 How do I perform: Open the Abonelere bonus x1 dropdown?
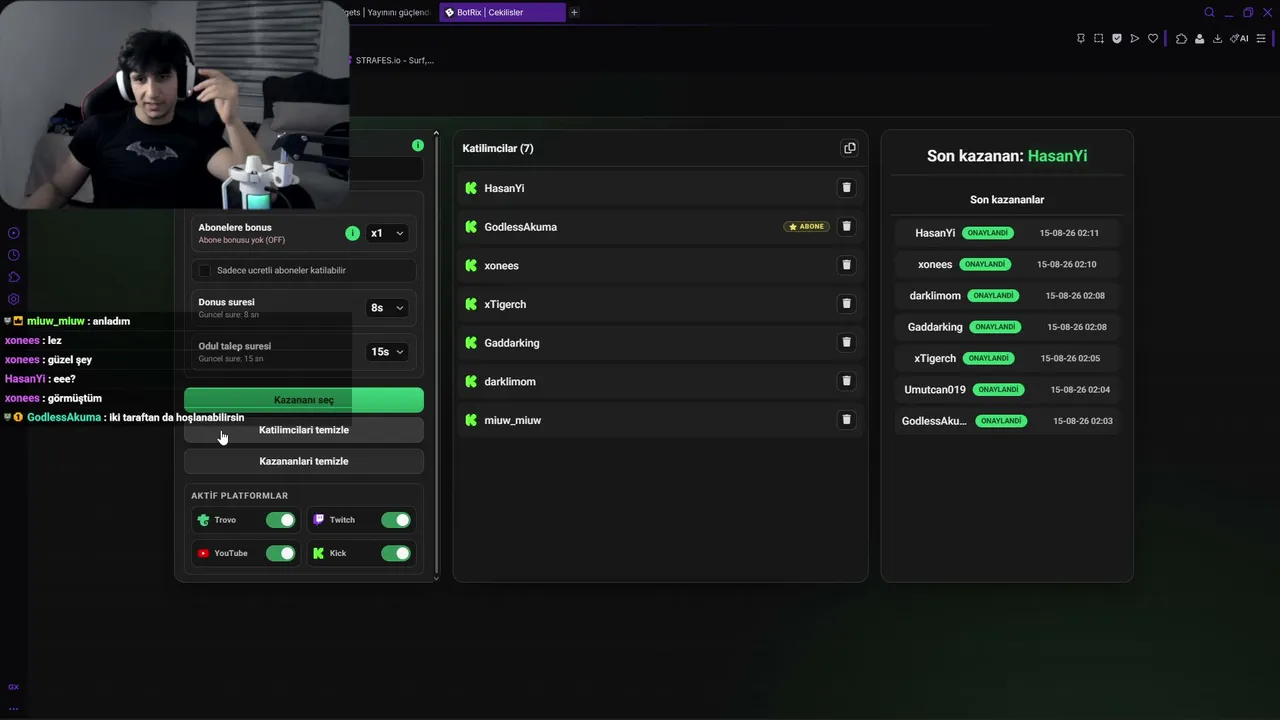[387, 233]
